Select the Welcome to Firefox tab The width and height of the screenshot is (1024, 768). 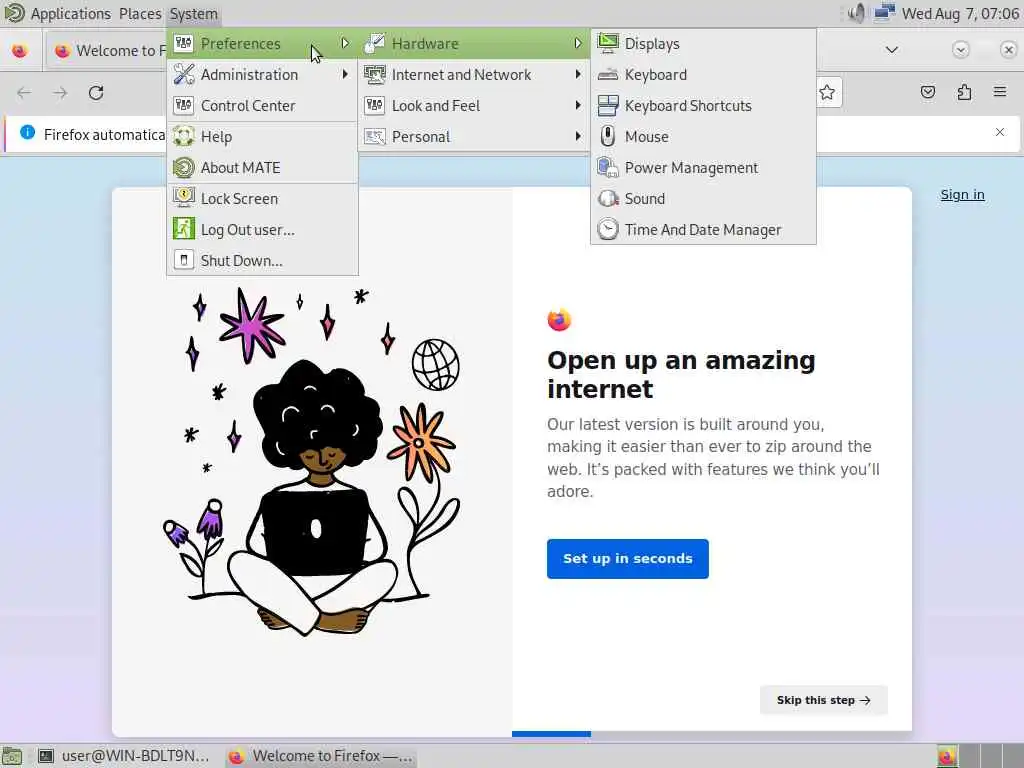tap(106, 50)
